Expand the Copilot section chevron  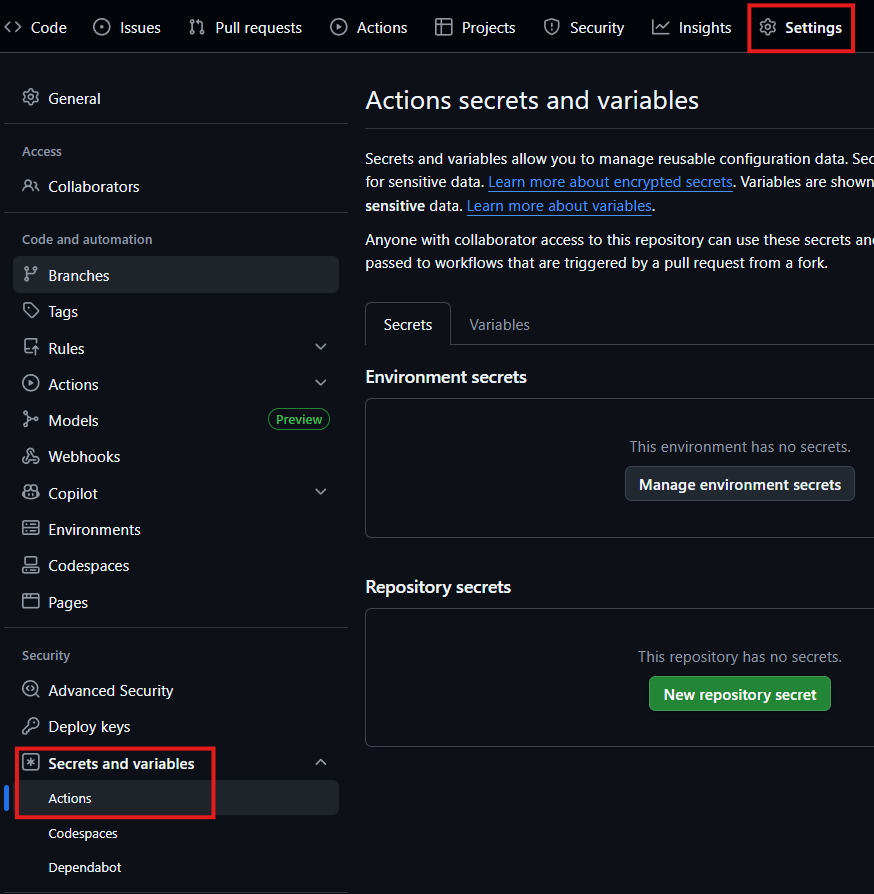coord(321,491)
